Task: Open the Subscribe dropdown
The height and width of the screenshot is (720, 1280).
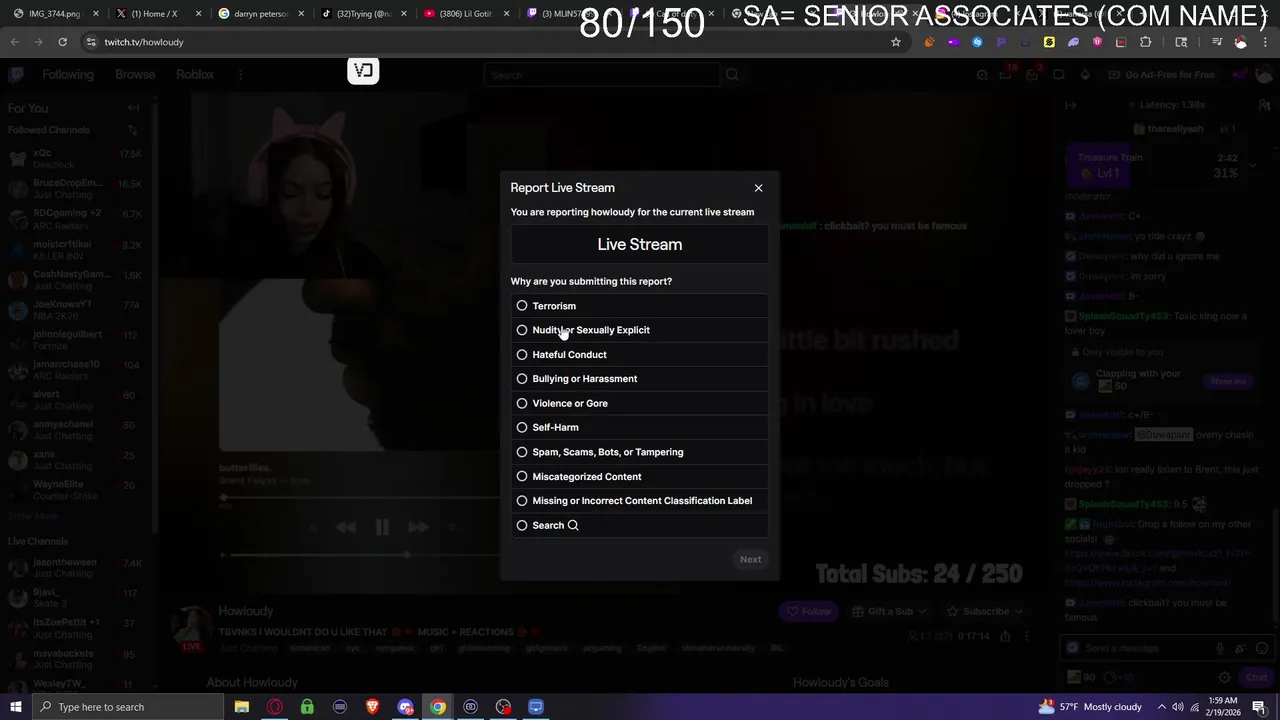Action: (x=985, y=611)
